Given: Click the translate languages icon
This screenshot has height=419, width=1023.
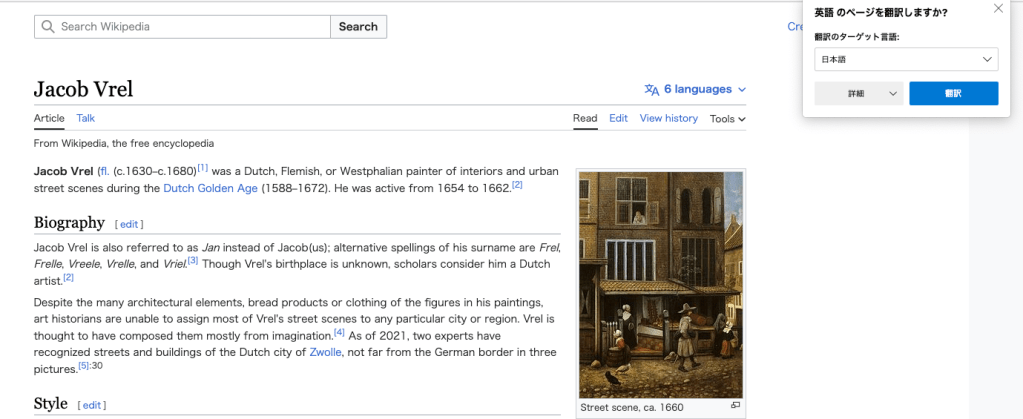Looking at the screenshot, I should click(652, 89).
